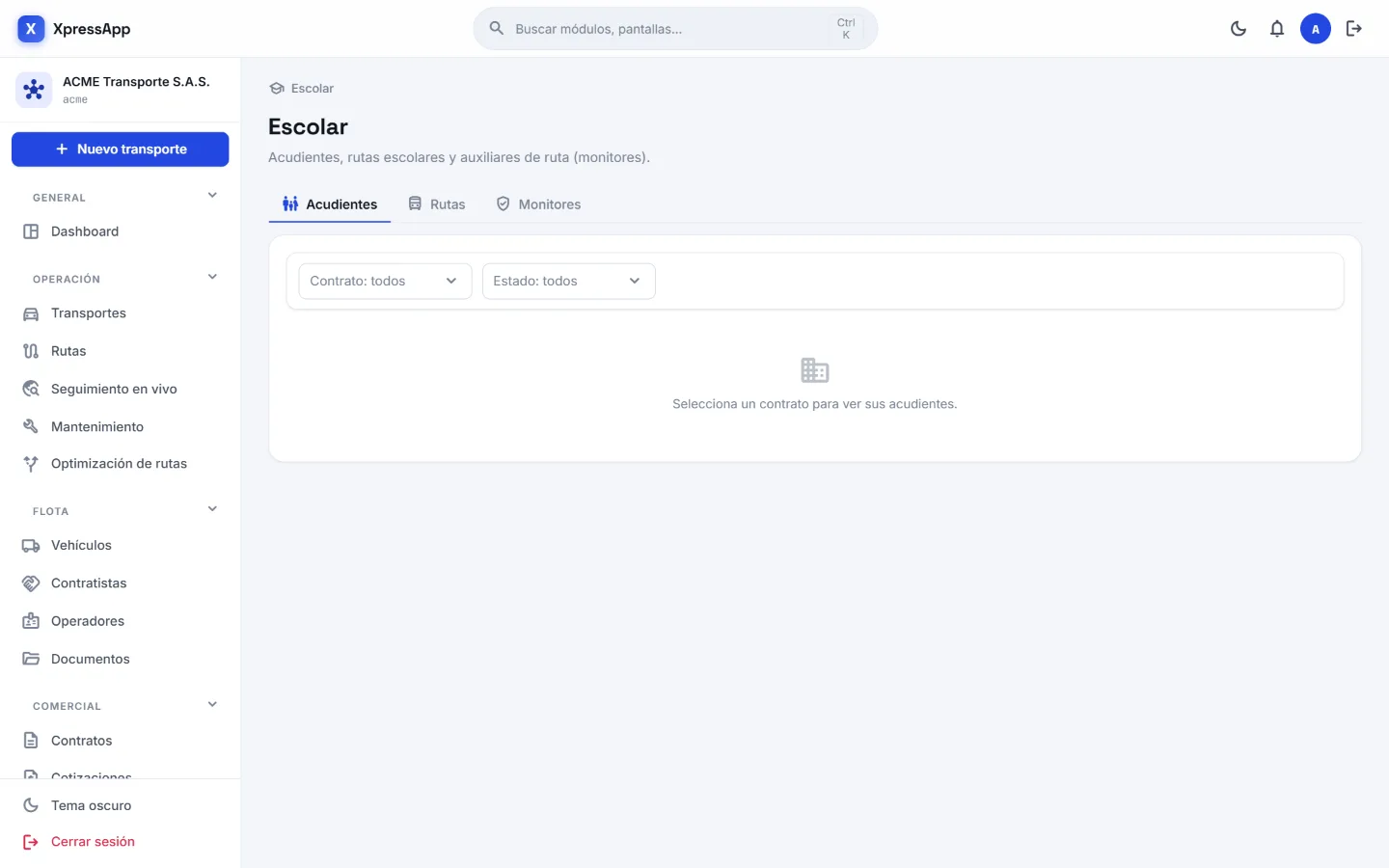This screenshot has height=868, width=1389.
Task: Click the Acudientes tab people icon
Action: [x=290, y=203]
